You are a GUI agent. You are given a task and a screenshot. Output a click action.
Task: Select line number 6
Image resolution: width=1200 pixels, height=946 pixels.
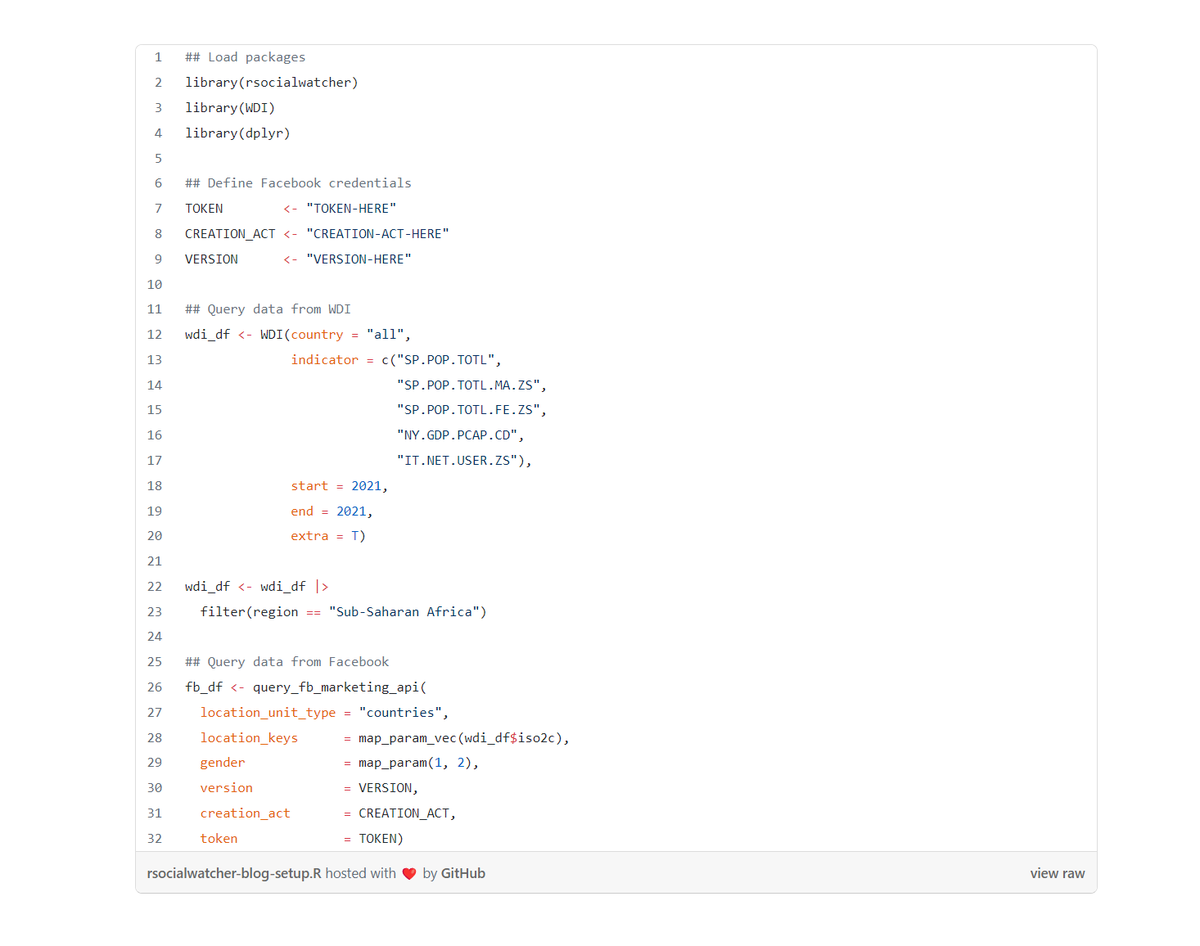tap(158, 183)
